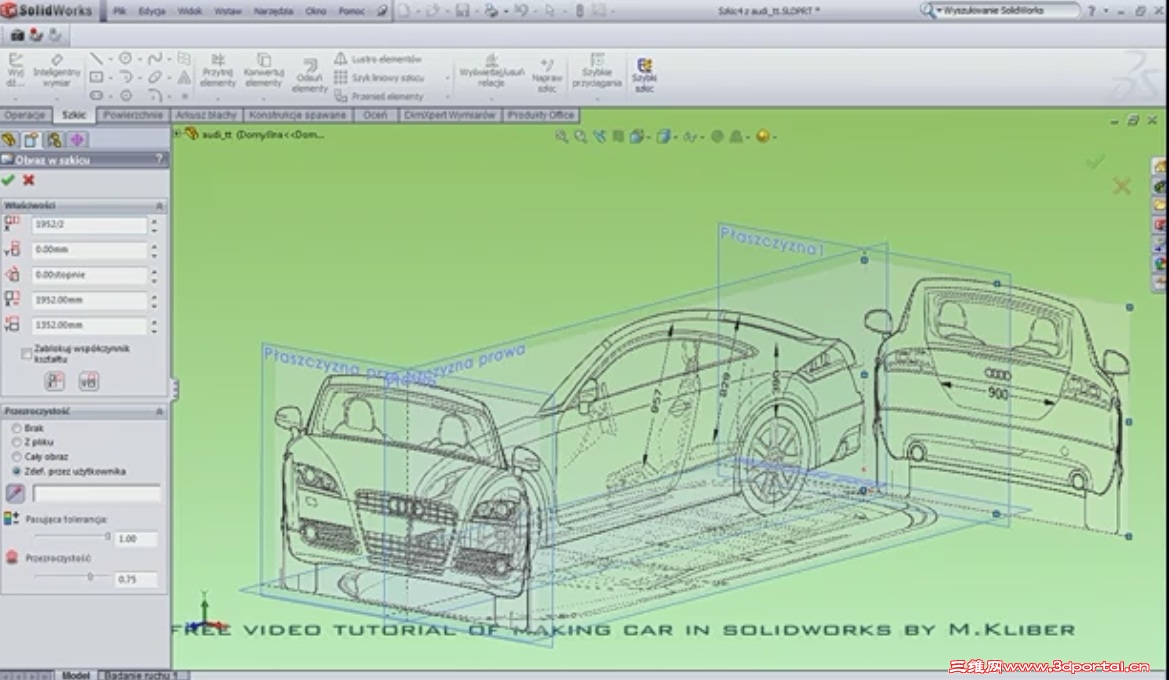
Task: Switch to DimXpert Wymiarów tab
Action: [x=450, y=115]
